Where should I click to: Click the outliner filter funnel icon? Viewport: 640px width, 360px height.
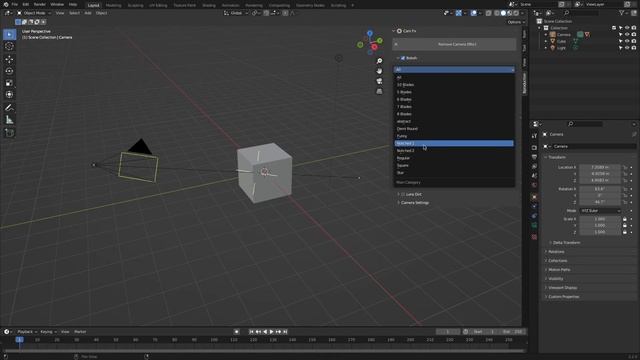coord(622,13)
